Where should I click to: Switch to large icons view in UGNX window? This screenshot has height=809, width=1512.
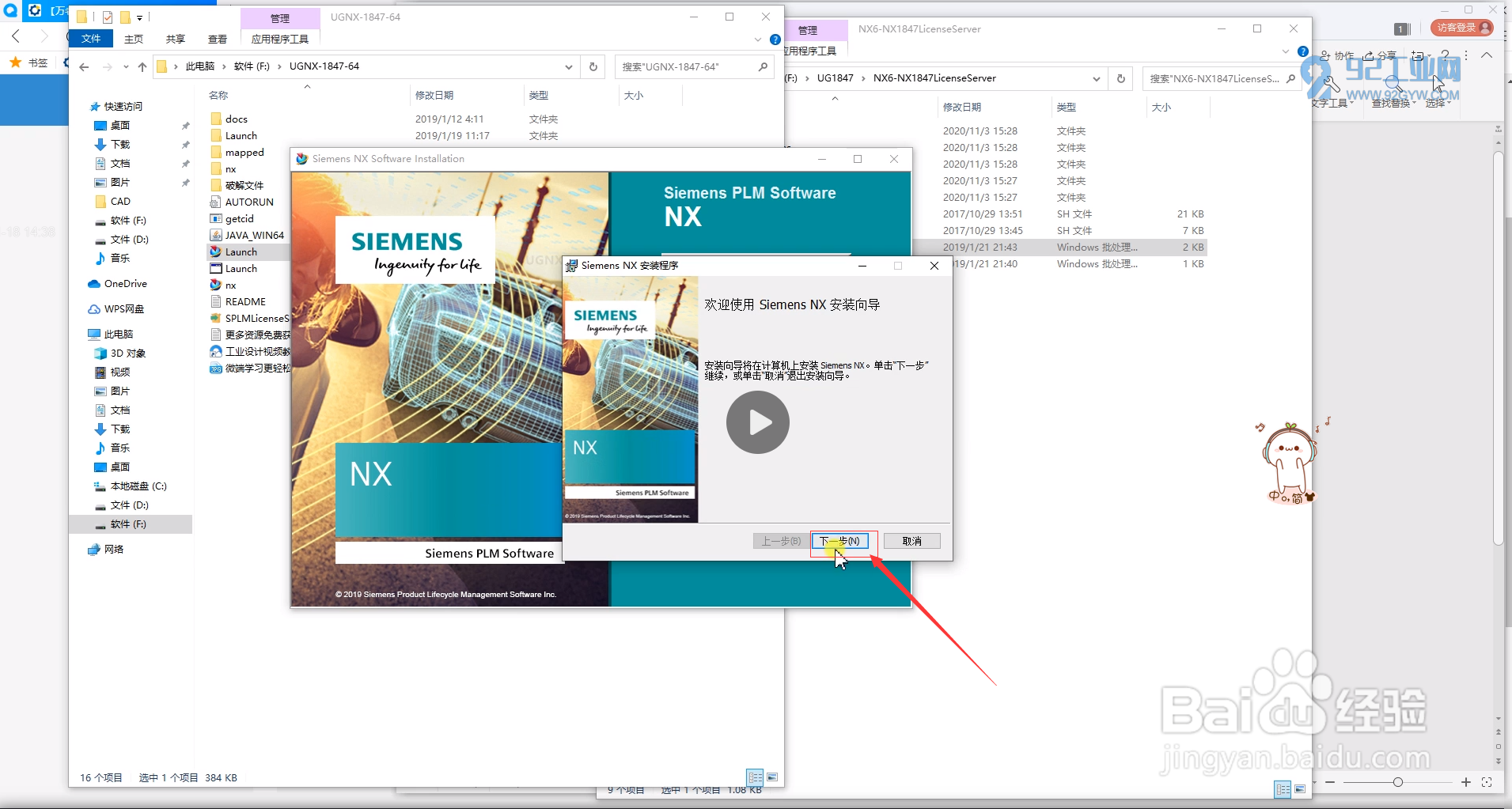click(772, 777)
